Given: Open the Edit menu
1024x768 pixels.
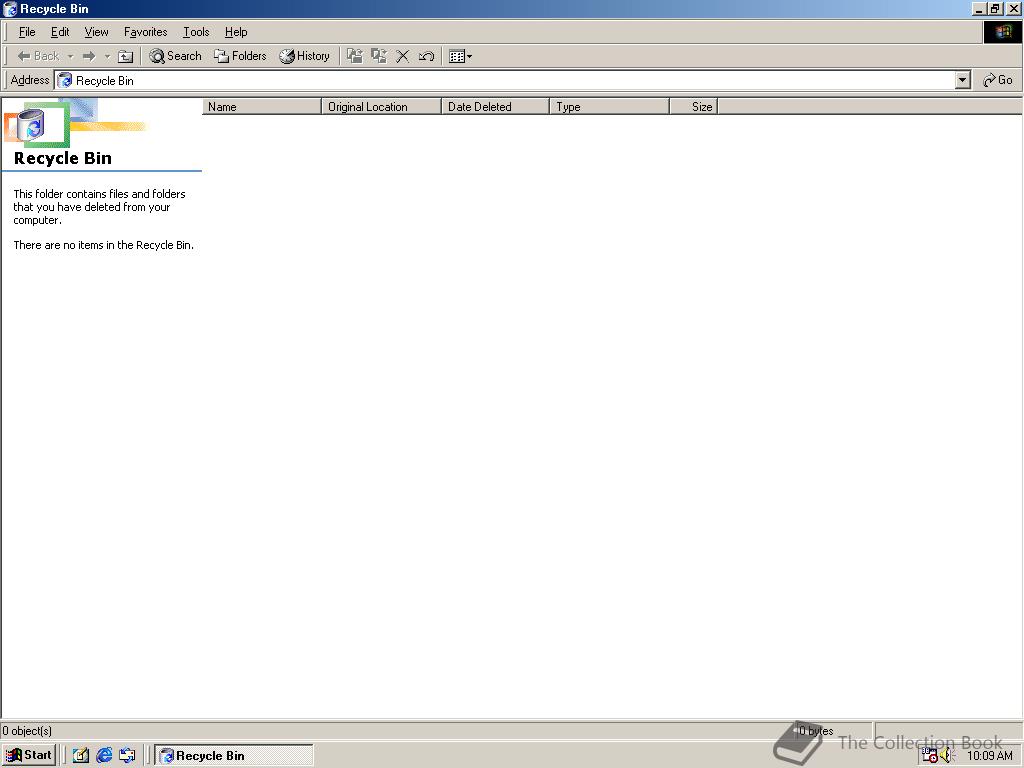Looking at the screenshot, I should 60,32.
